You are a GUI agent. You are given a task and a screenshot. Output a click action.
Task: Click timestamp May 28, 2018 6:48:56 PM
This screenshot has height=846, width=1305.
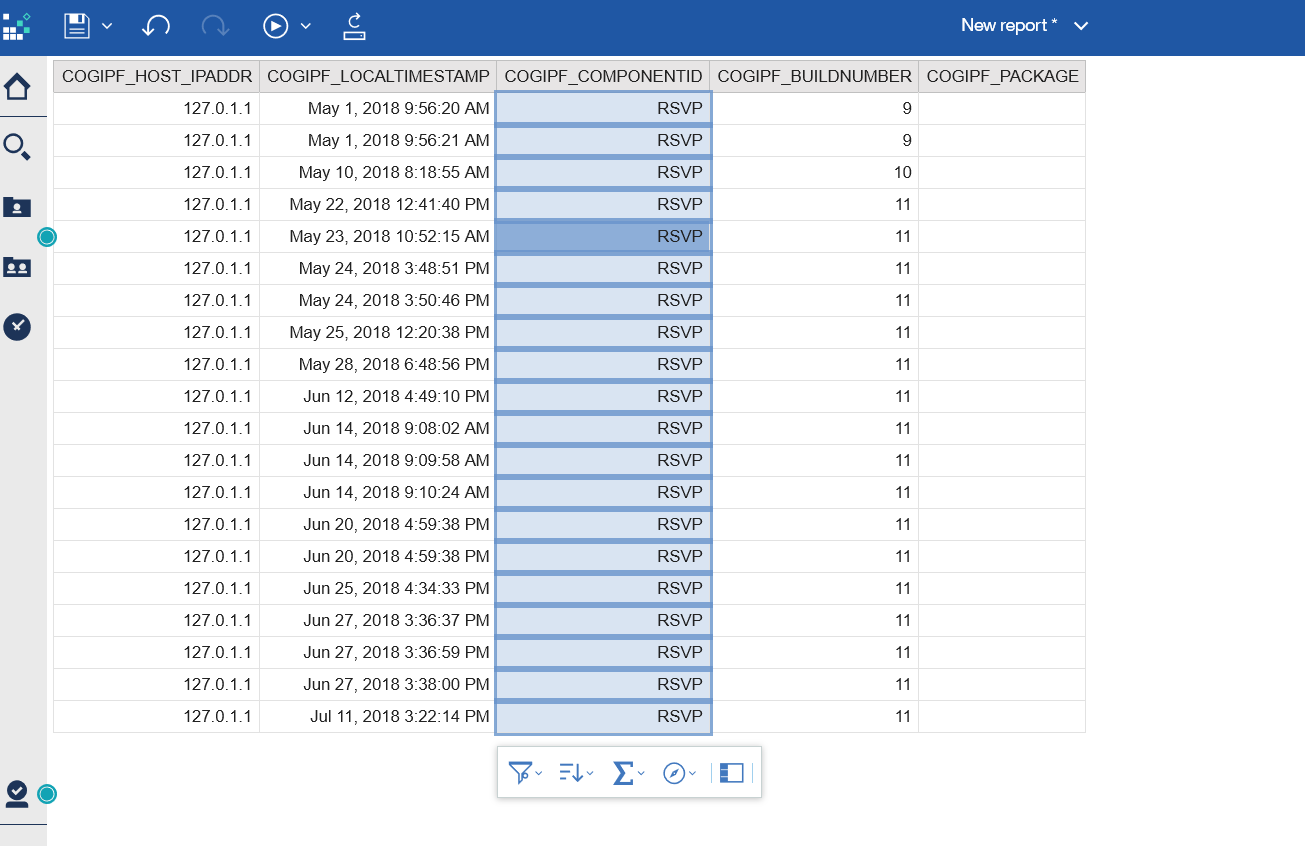[394, 364]
